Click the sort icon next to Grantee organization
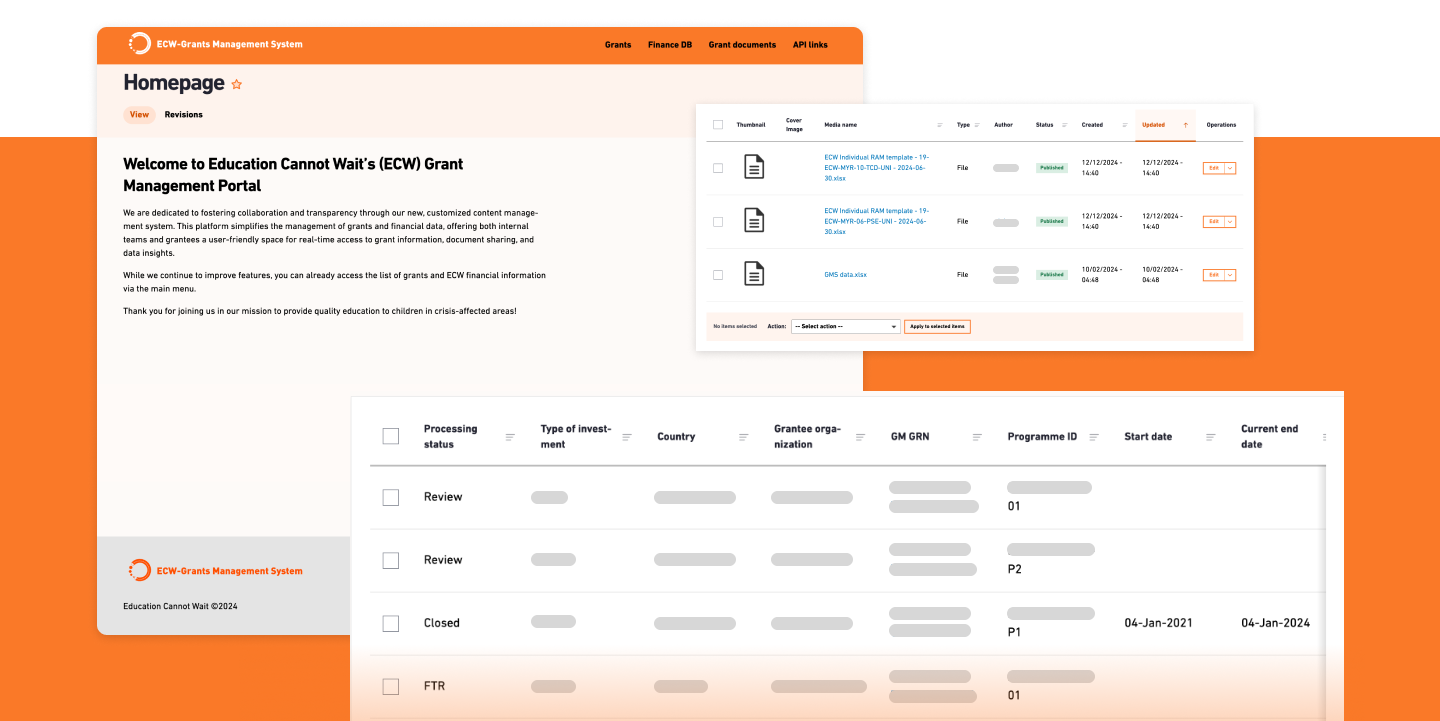 pyautogui.click(x=860, y=437)
